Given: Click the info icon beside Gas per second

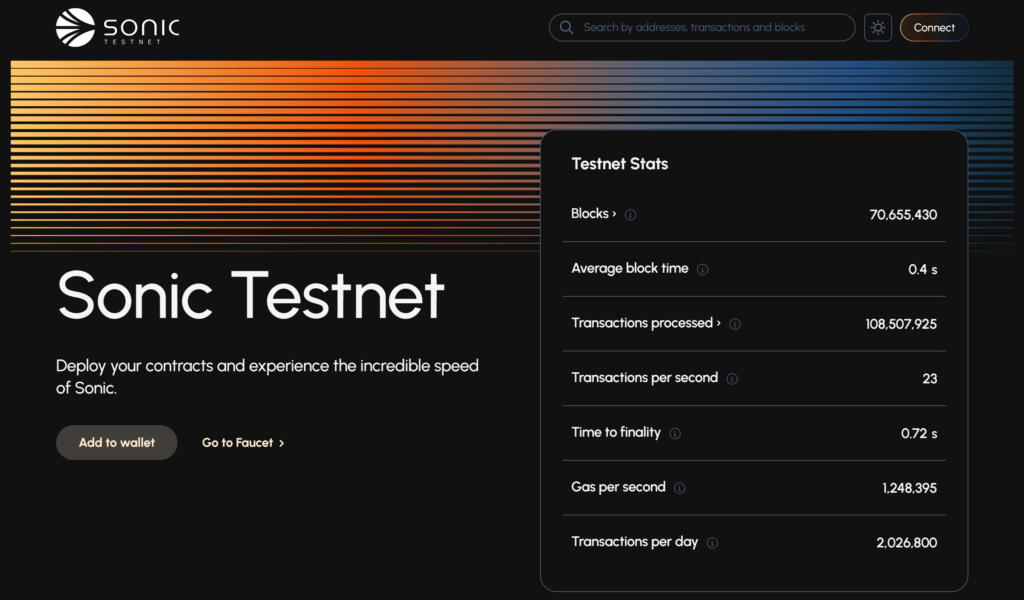Looking at the screenshot, I should pyautogui.click(x=680, y=488).
